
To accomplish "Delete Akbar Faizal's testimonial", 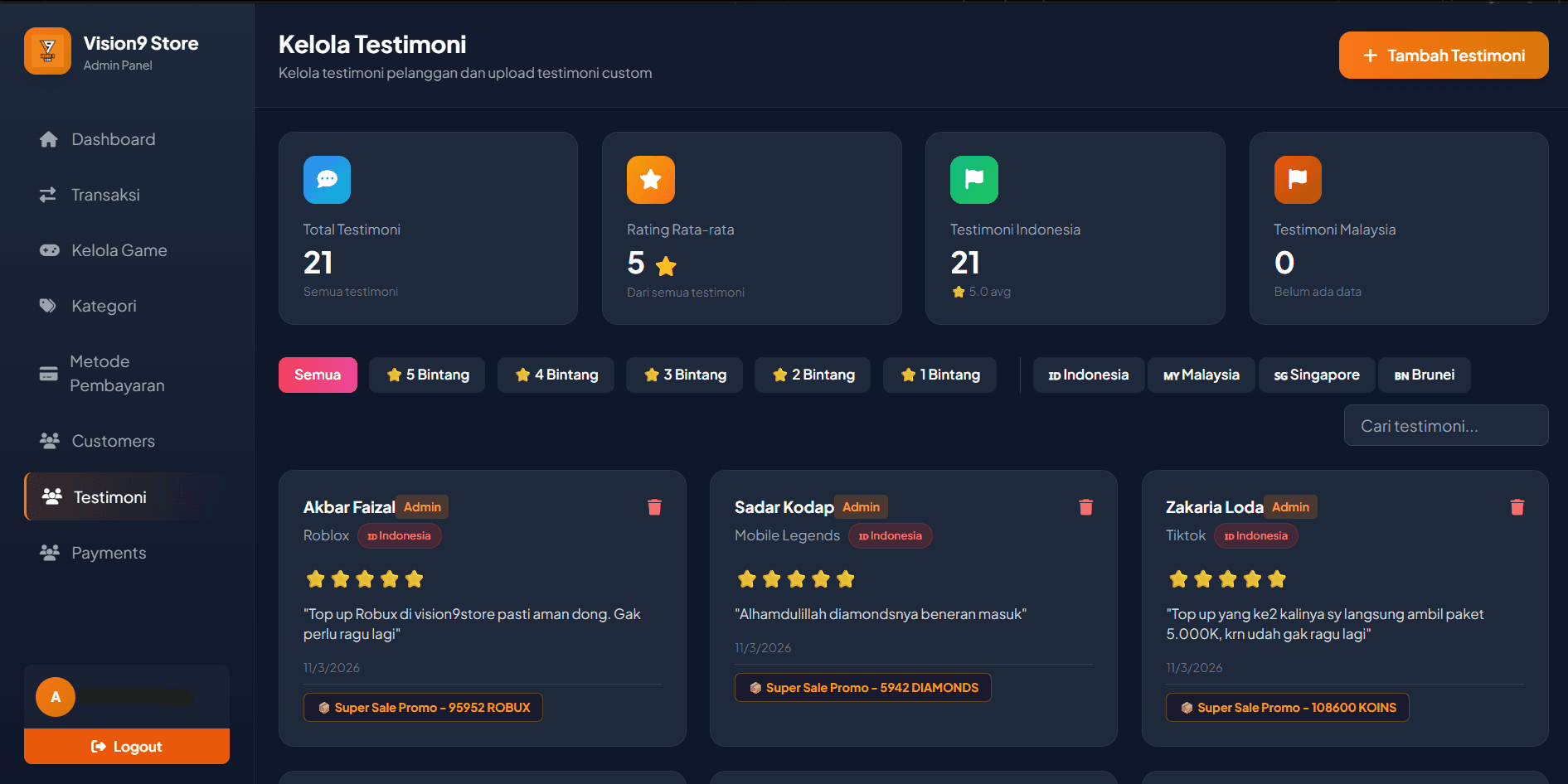I will coord(654,507).
